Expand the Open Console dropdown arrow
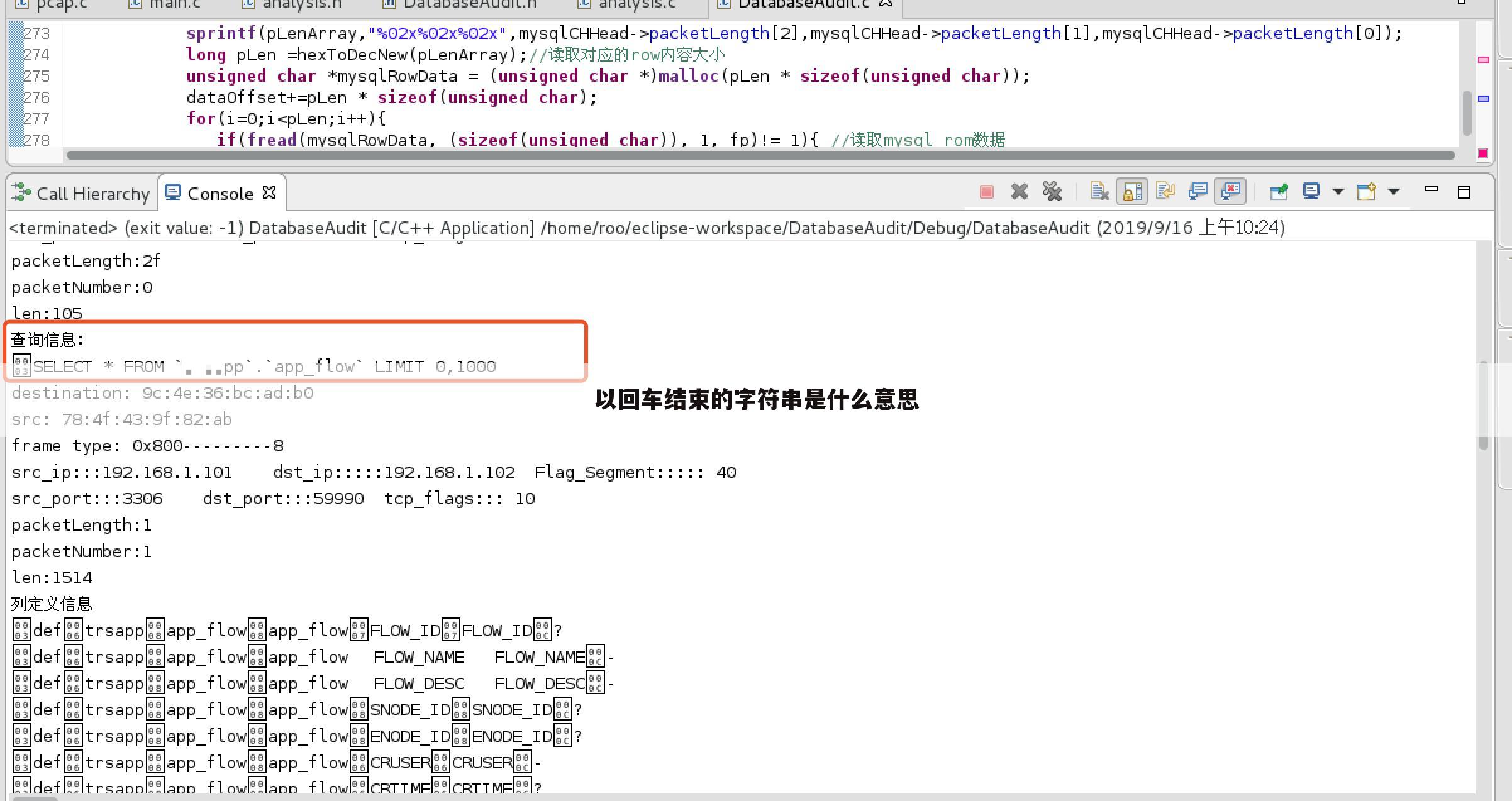Screen dimensions: 1512x801 pos(1394,192)
